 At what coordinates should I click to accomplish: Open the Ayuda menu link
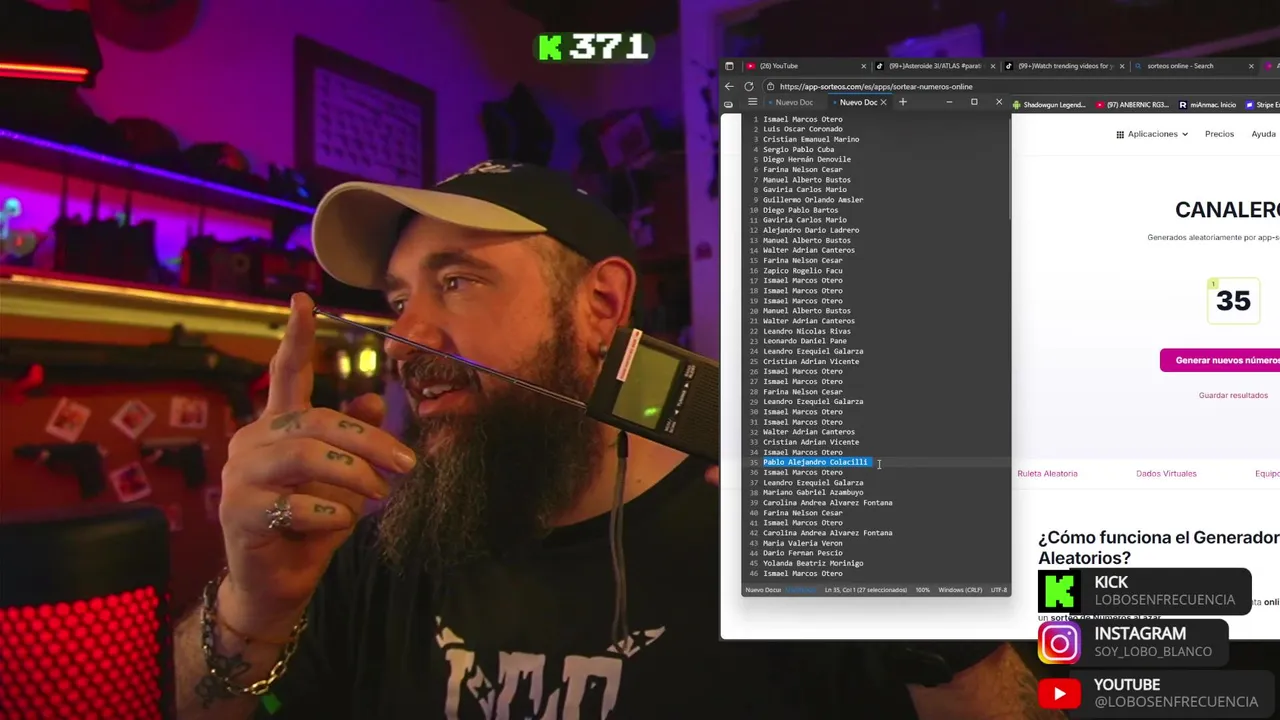click(1263, 134)
